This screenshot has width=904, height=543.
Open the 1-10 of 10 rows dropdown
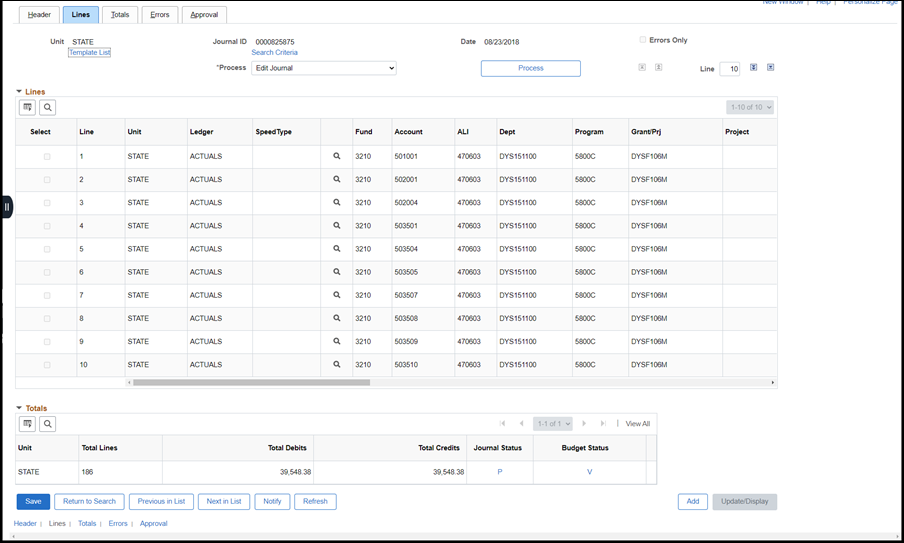[x=749, y=107]
